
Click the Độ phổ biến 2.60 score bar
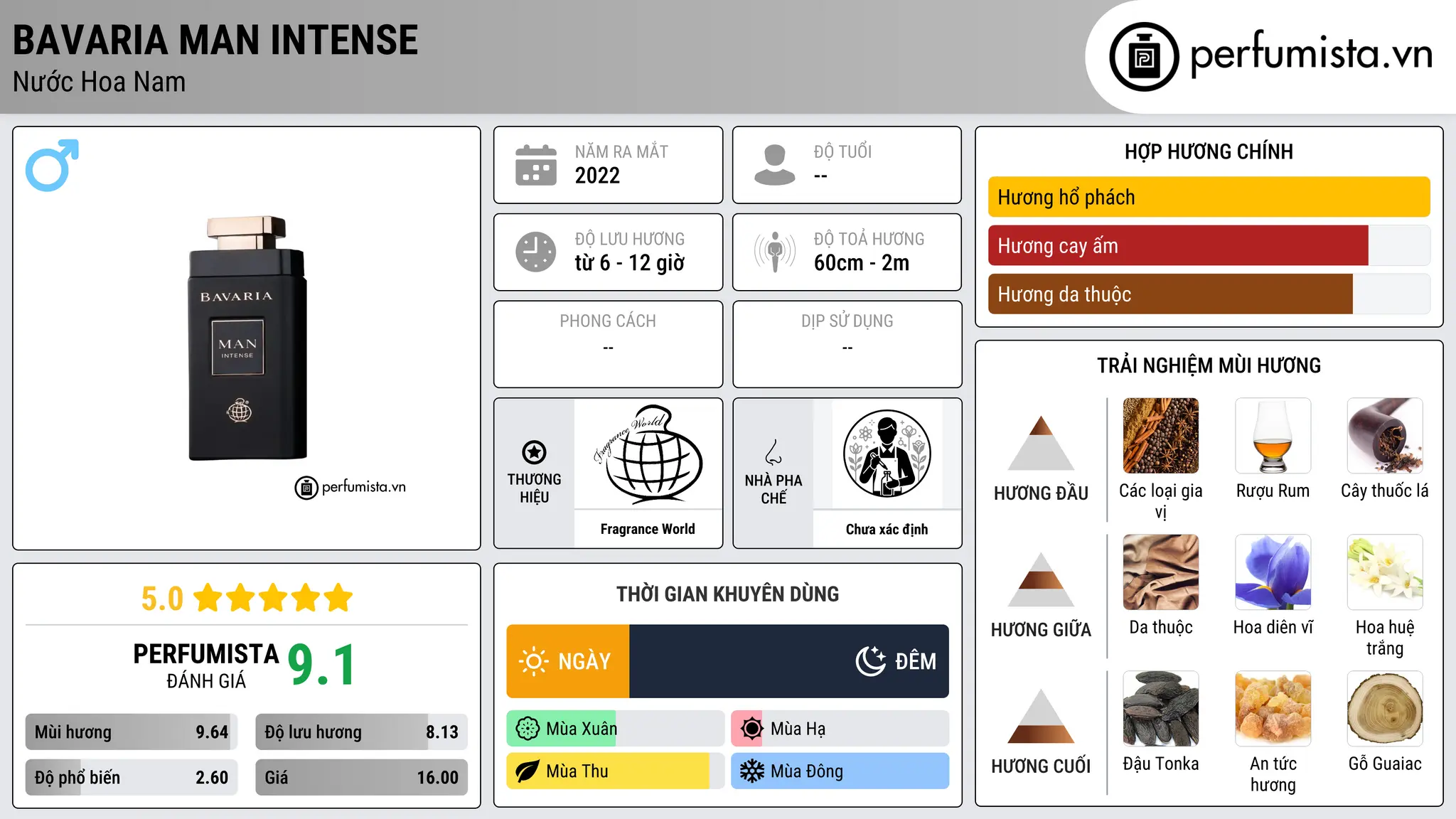(132, 777)
